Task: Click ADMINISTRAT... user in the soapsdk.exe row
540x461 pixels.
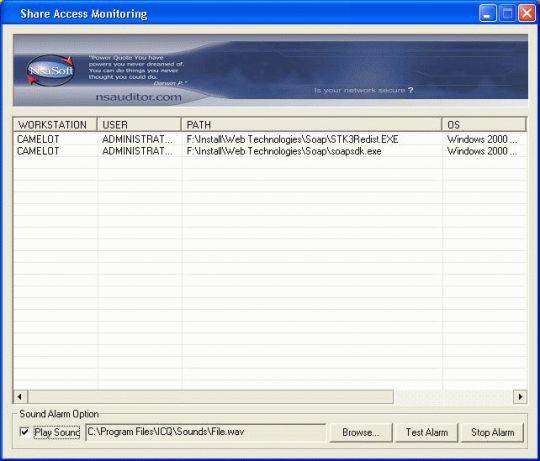Action: tap(137, 151)
